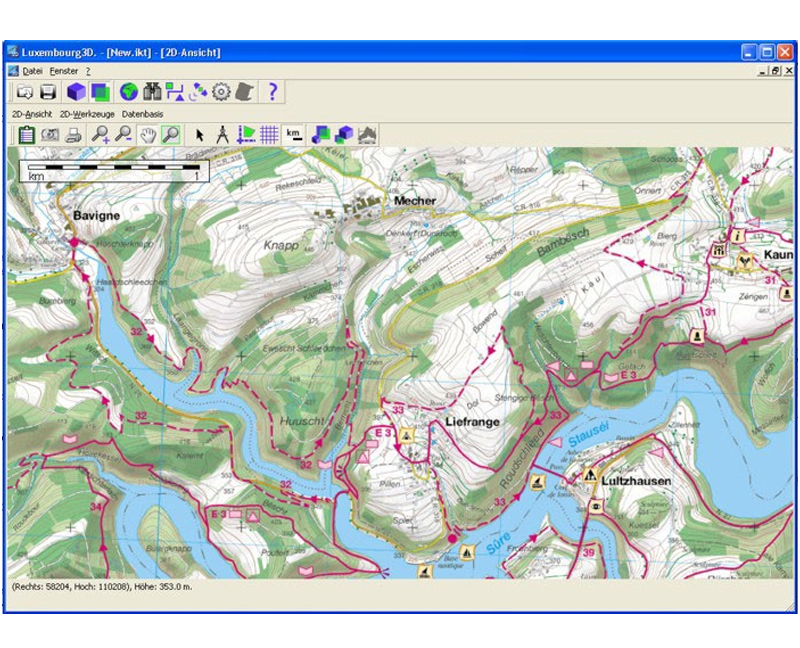Open search with the binoculars icon
The image size is (800, 648).
click(x=152, y=92)
